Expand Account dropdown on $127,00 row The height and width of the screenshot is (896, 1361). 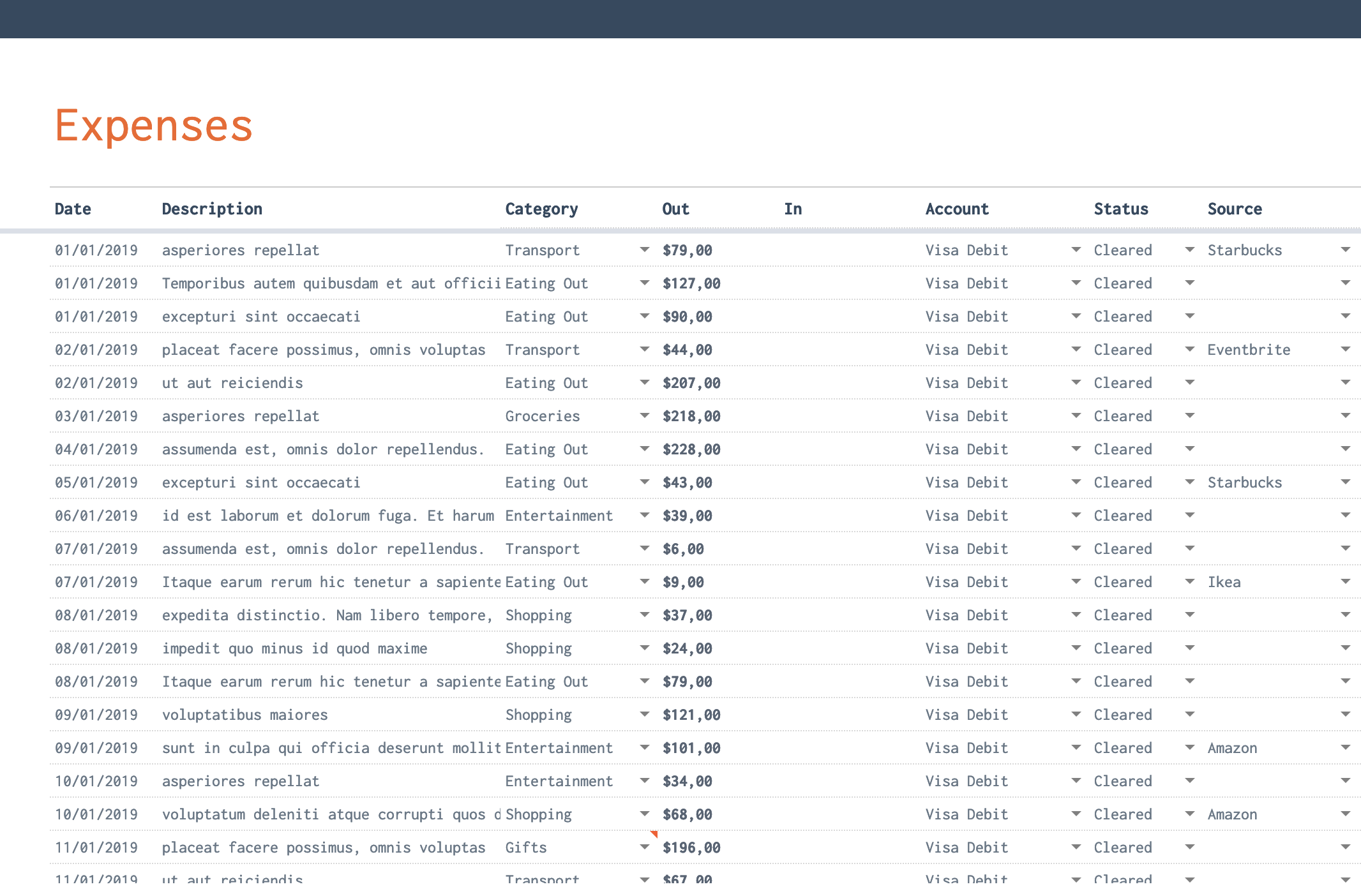(1076, 283)
